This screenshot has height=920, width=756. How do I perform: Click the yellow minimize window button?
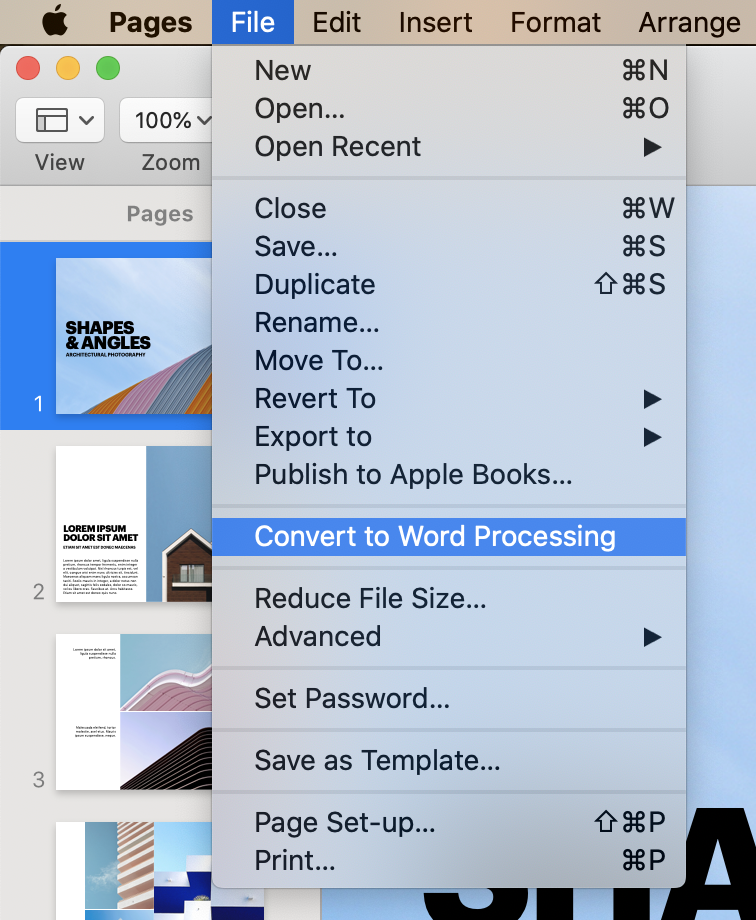pos(68,68)
